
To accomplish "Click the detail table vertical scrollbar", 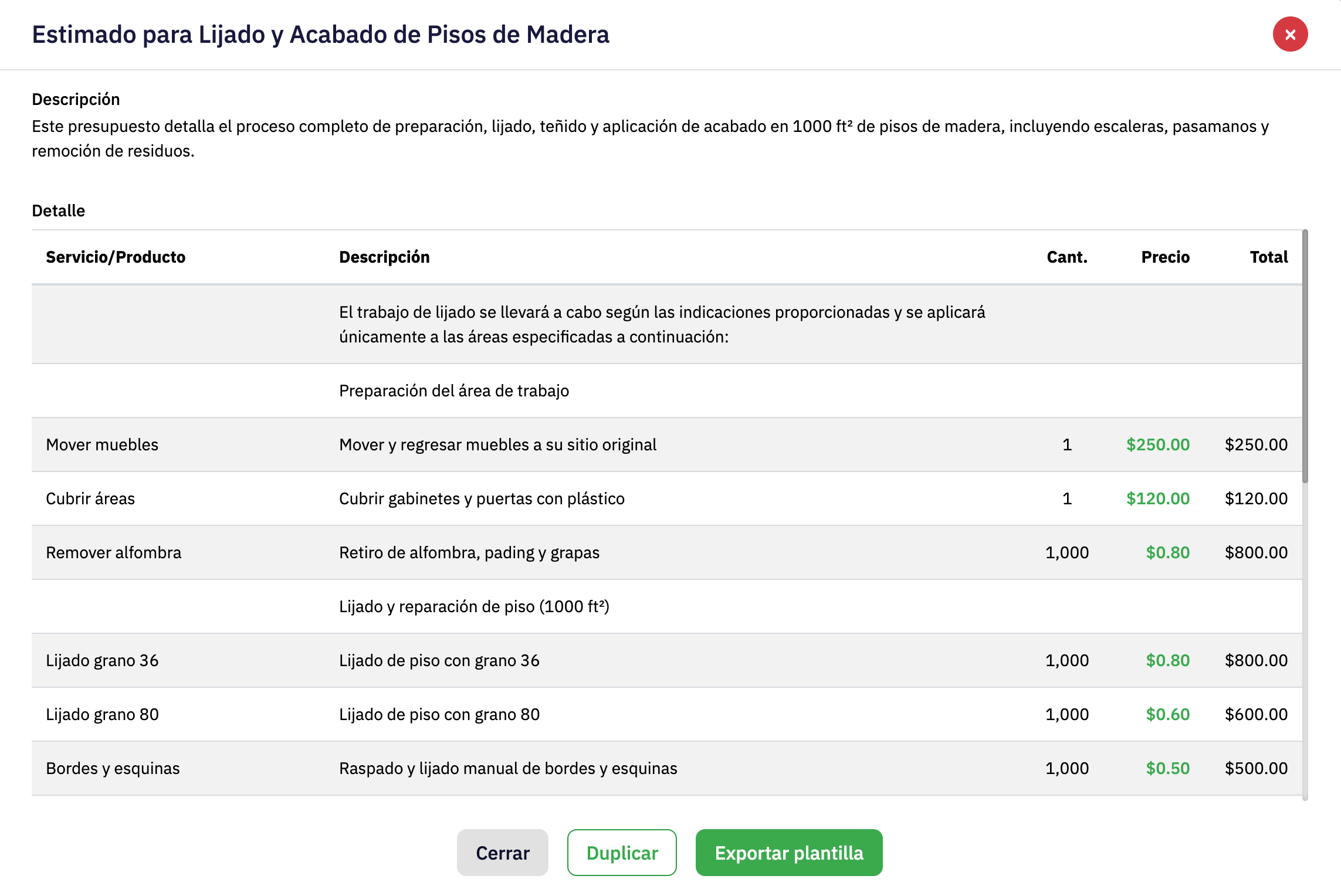I will (x=1305, y=358).
